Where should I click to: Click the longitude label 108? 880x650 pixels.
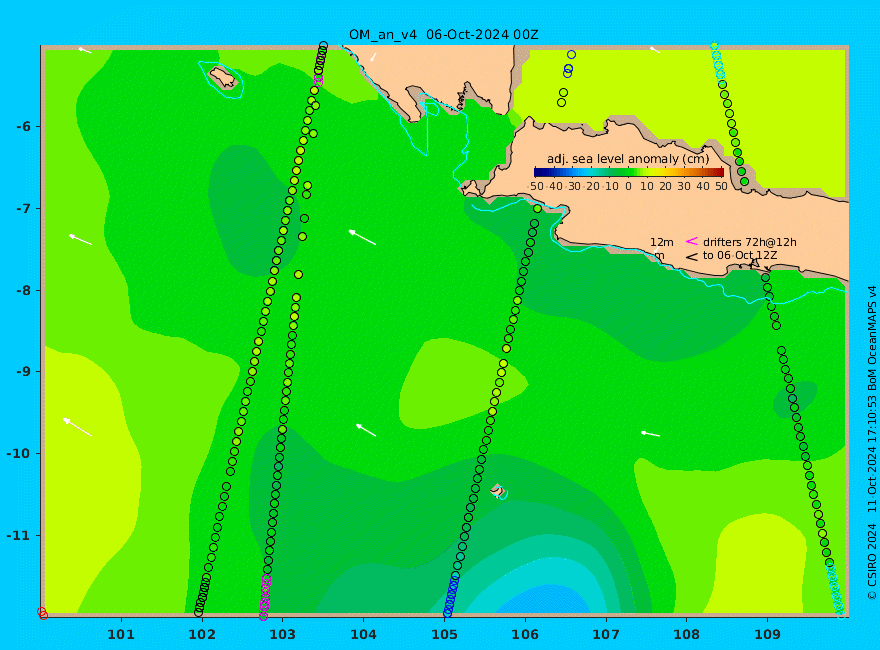tap(687, 635)
